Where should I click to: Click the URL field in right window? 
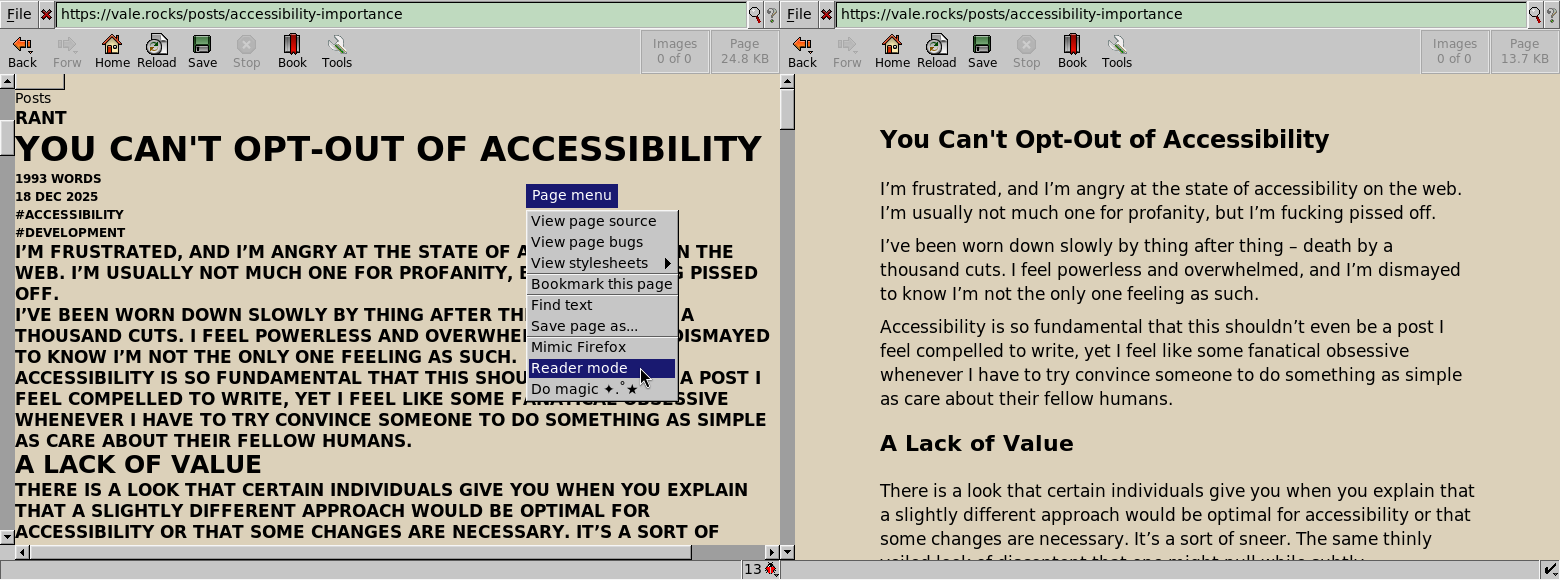pos(1180,14)
